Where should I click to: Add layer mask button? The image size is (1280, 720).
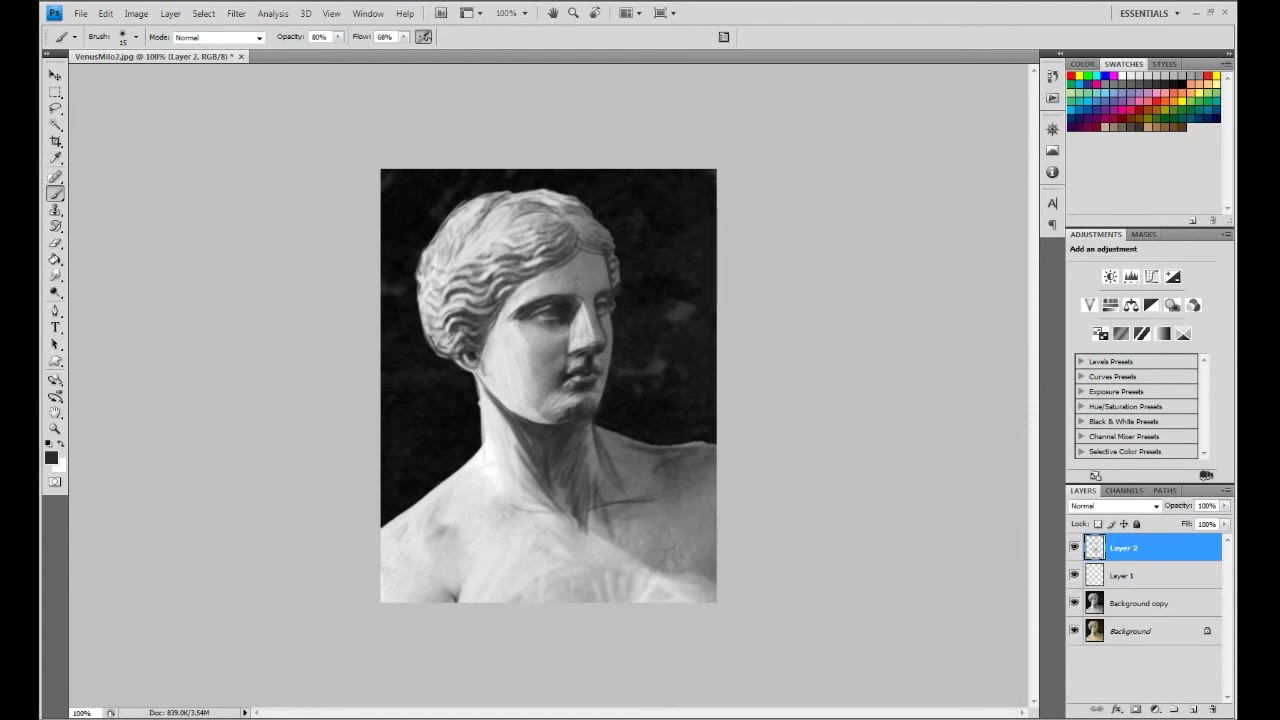click(x=1135, y=709)
